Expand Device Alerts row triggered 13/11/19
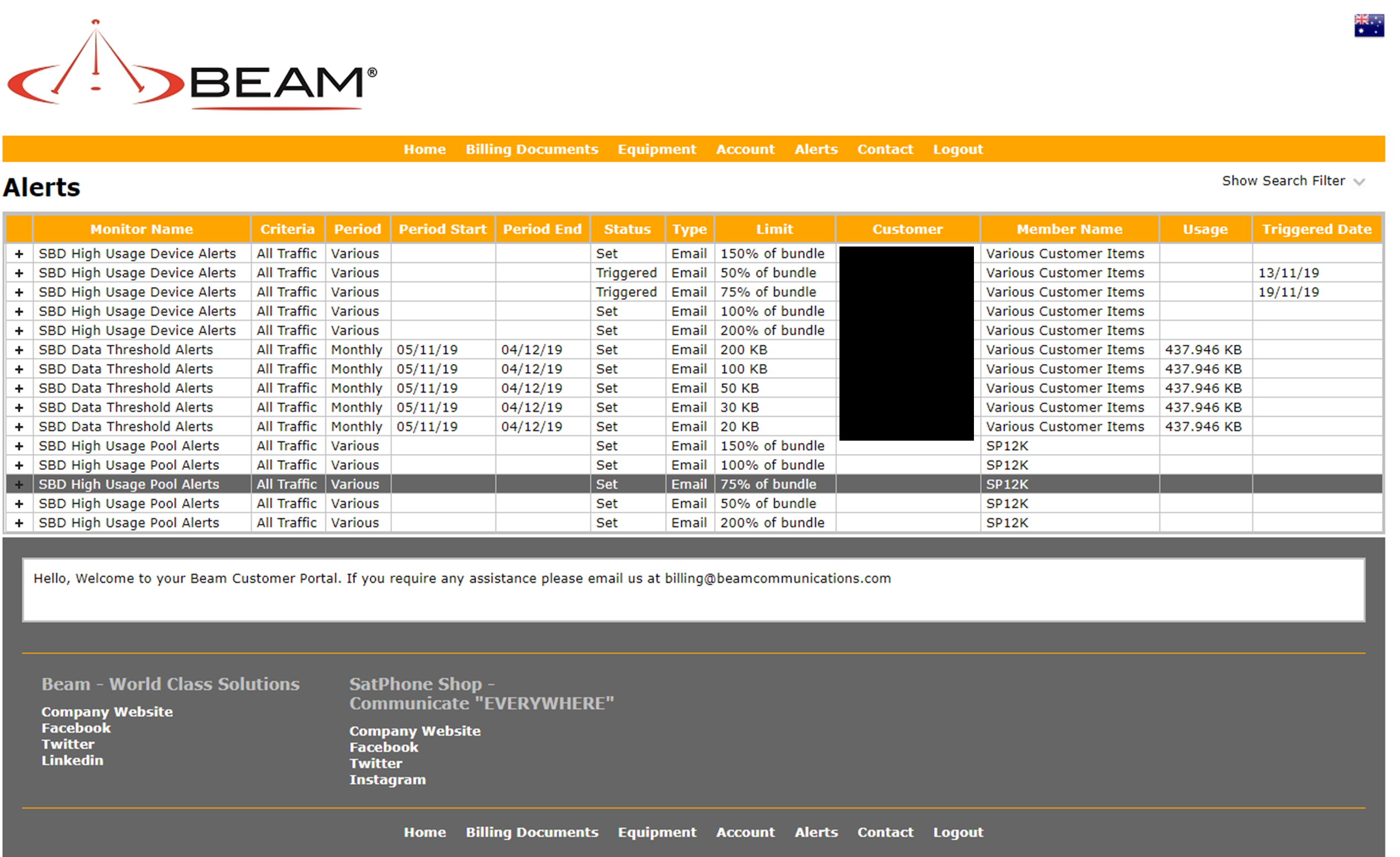The image size is (1400, 857). click(x=19, y=274)
